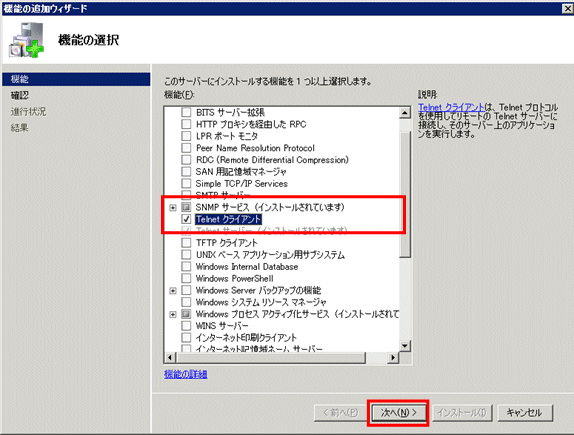Screen dimensions: 574x435
Task: Check UNIX ベース アプリケーション用サブシステム checkbox
Action: pos(186,254)
